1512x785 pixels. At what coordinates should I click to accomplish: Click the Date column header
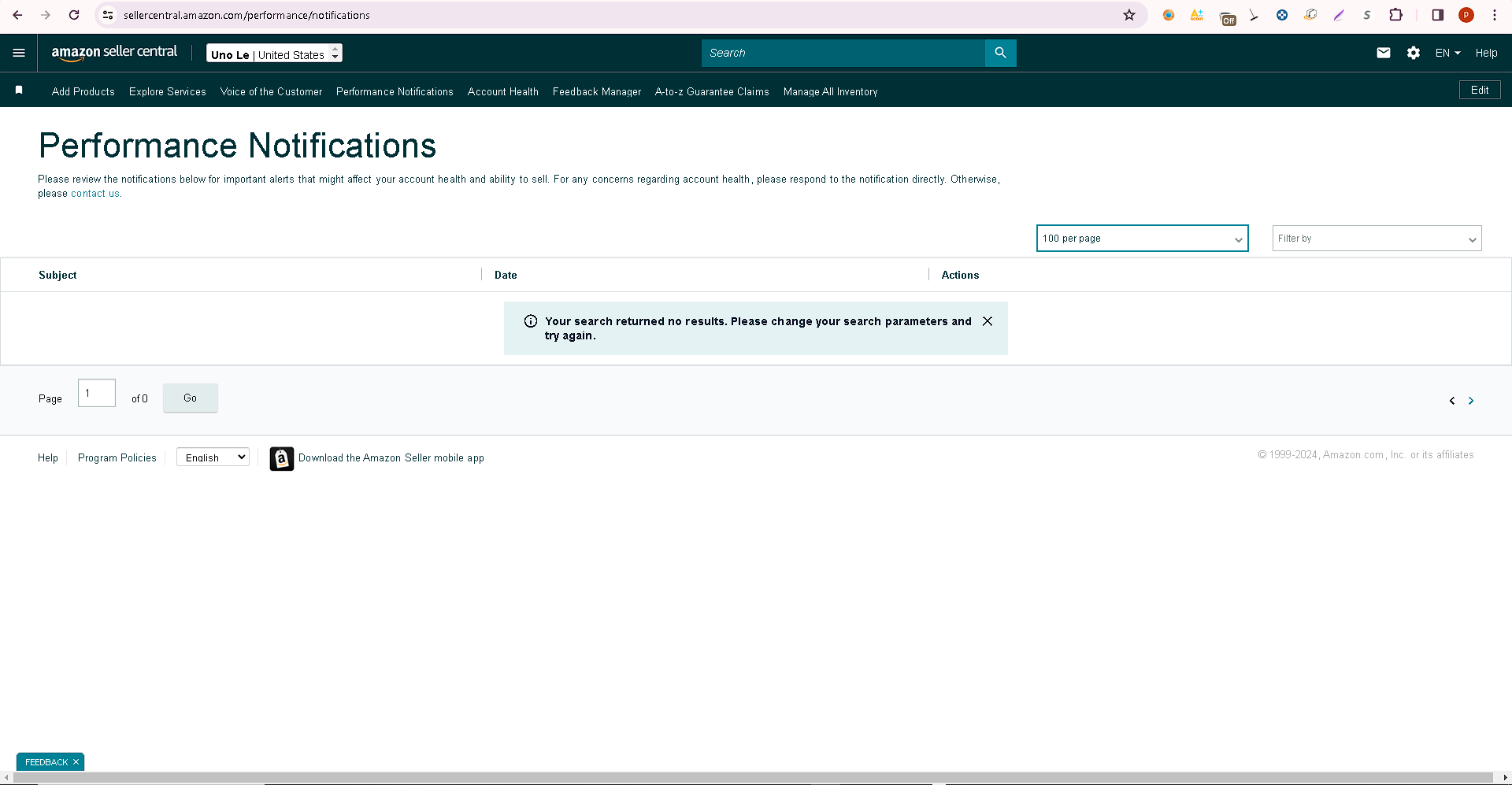tap(506, 275)
